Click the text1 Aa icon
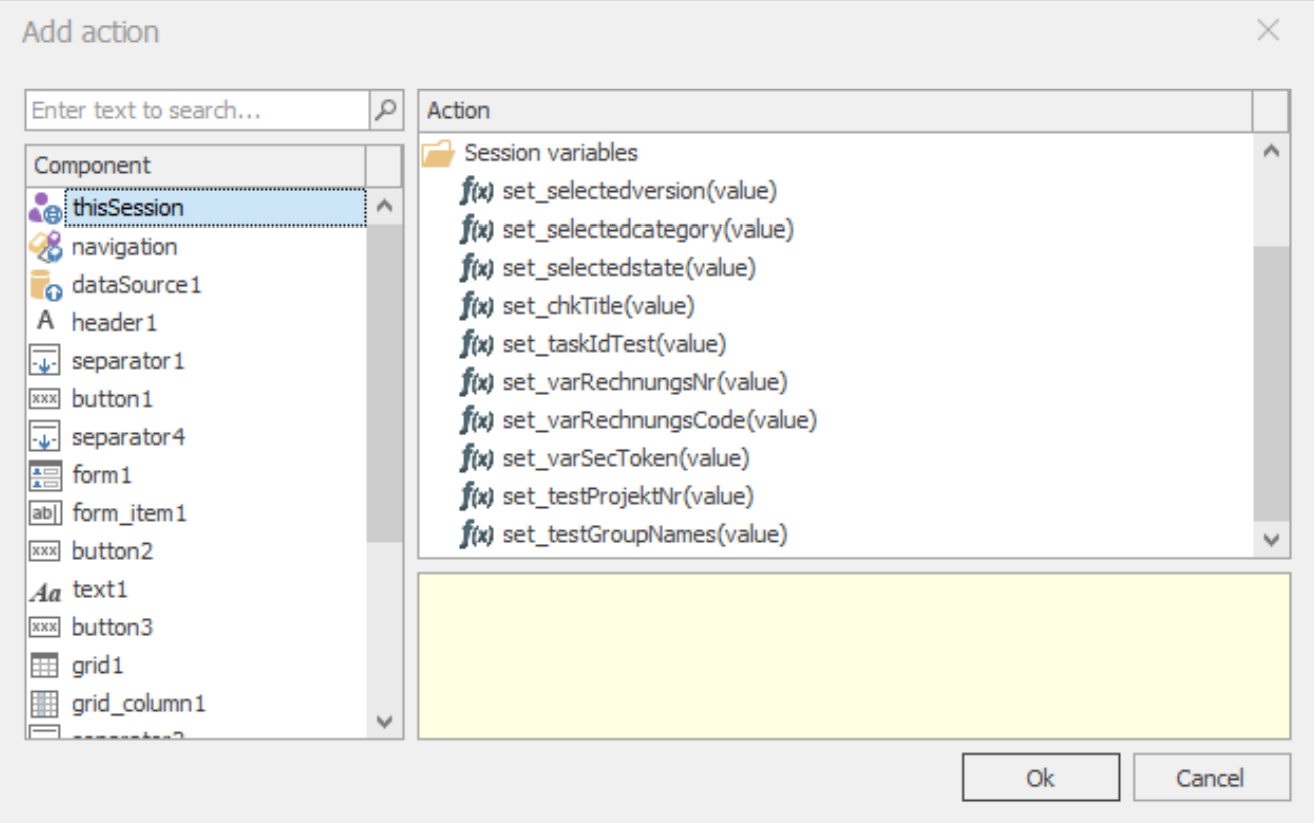 pos(45,591)
